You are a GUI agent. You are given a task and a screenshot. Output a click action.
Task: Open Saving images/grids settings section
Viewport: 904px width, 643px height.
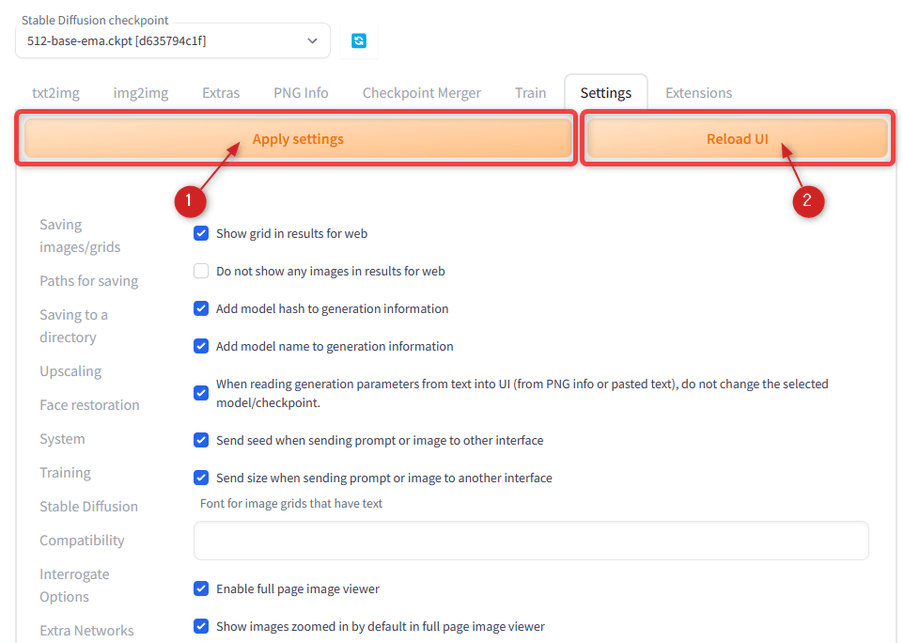coord(80,236)
